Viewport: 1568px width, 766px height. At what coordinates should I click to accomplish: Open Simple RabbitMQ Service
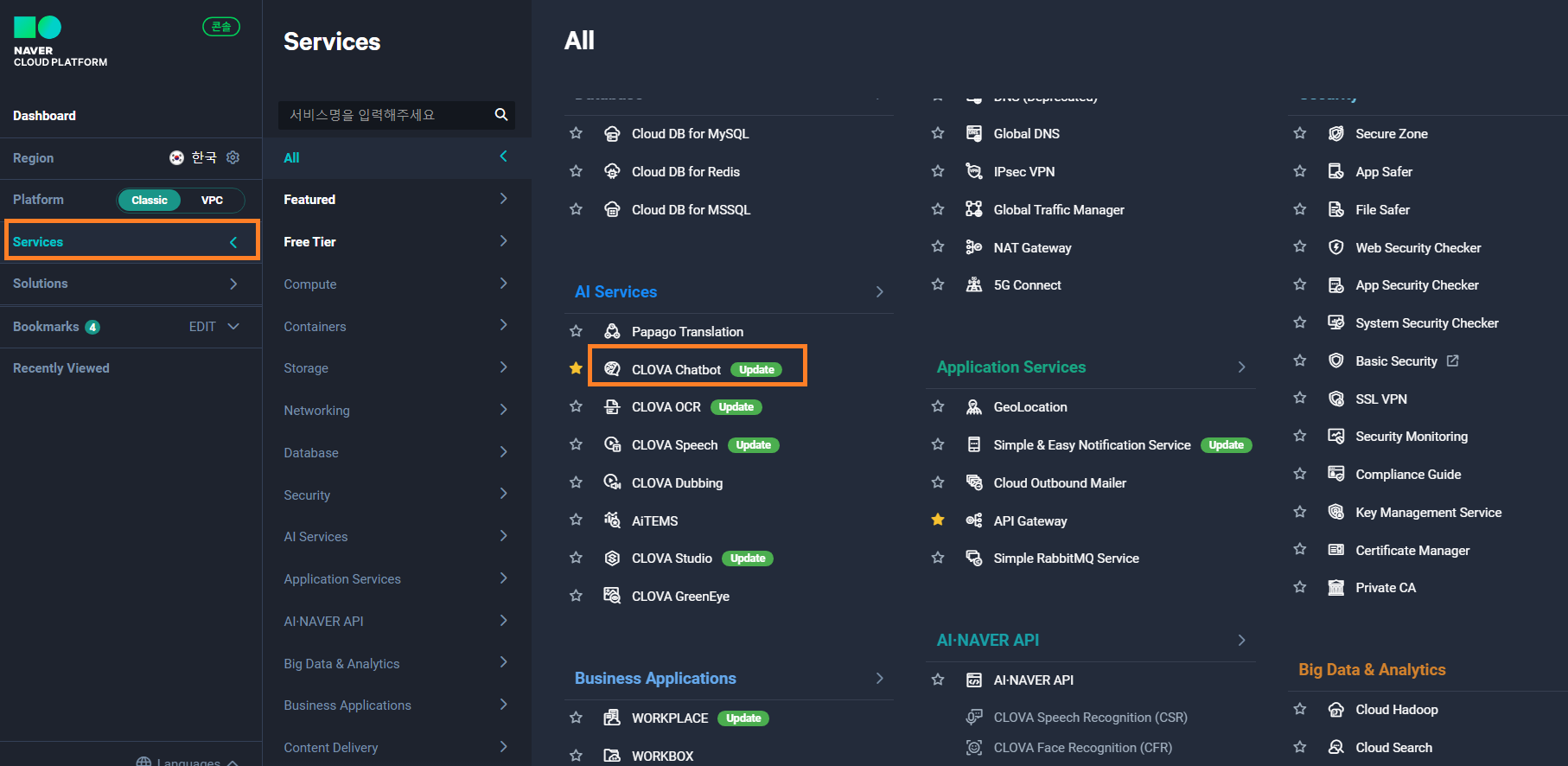[x=1067, y=559]
